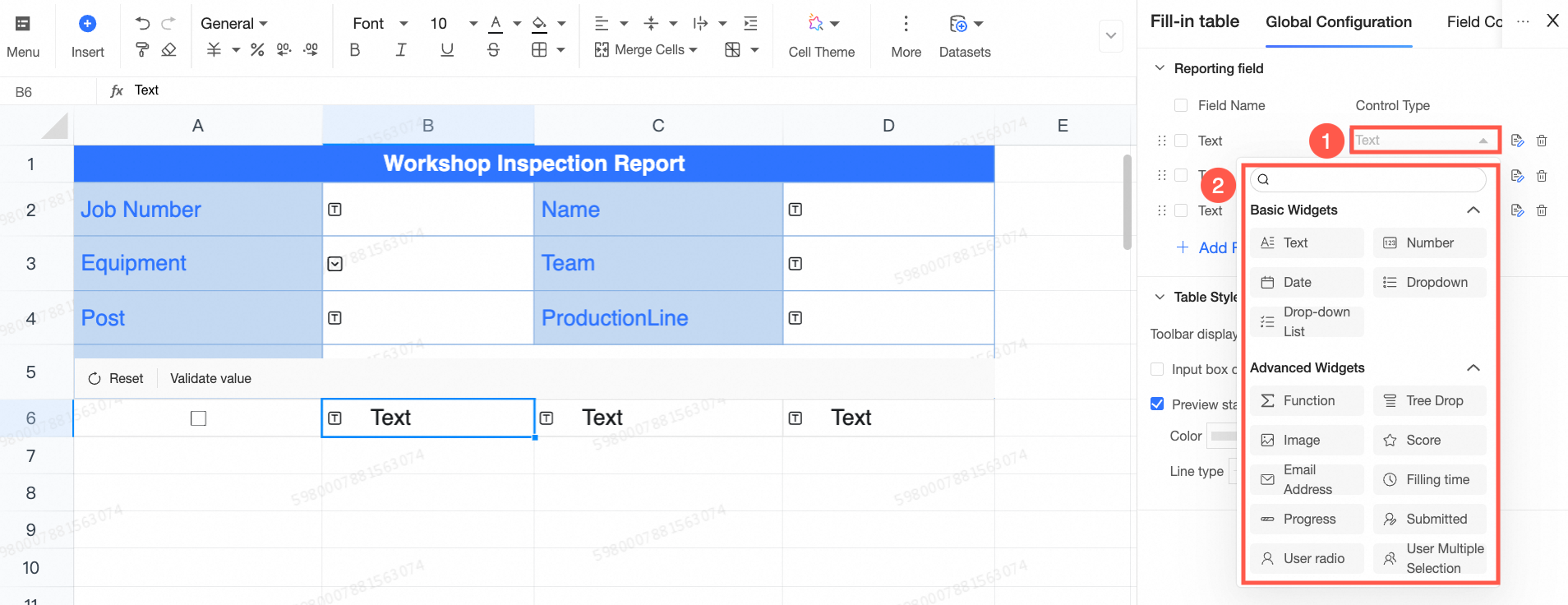The height and width of the screenshot is (605, 1568).
Task: Collapse the Basic Widgets section
Action: 1473,210
